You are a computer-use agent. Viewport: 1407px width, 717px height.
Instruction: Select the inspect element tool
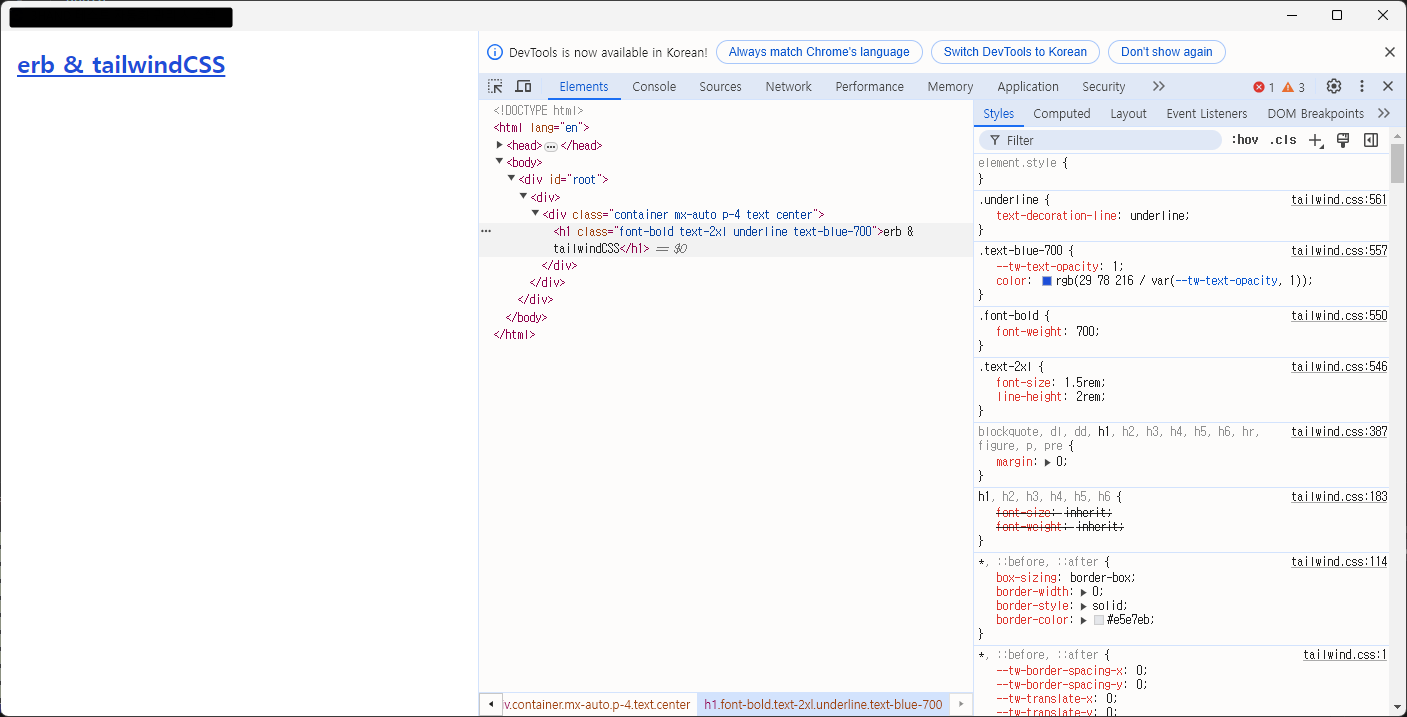(495, 86)
